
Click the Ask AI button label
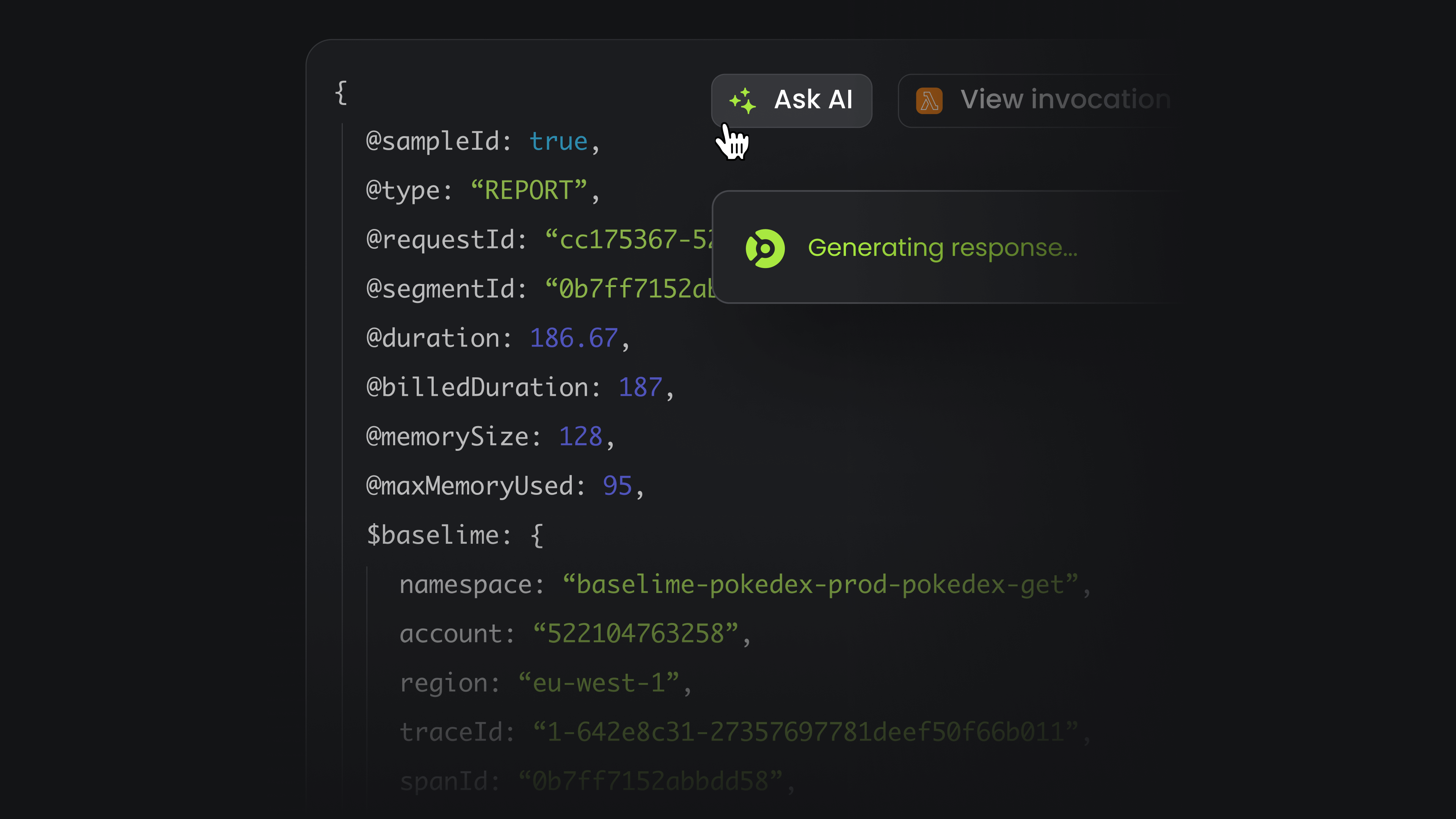(813, 100)
